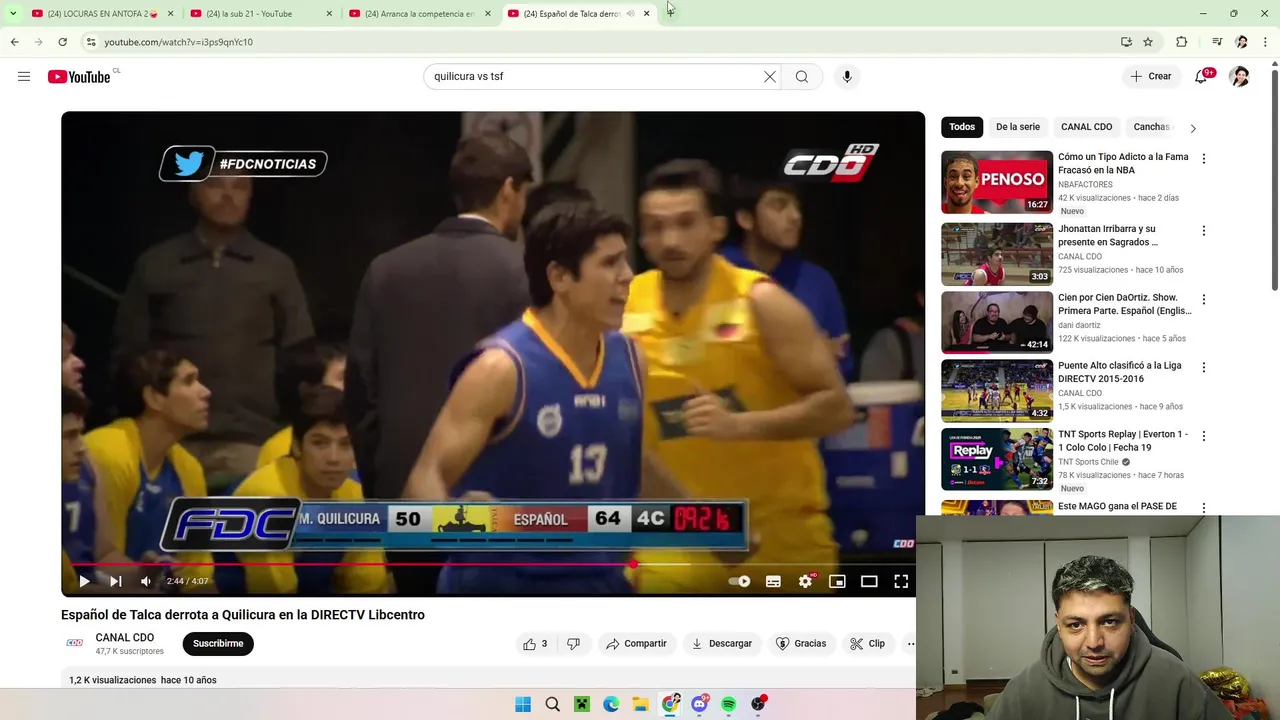Reload the page
The width and height of the screenshot is (1280, 720).
tap(62, 42)
